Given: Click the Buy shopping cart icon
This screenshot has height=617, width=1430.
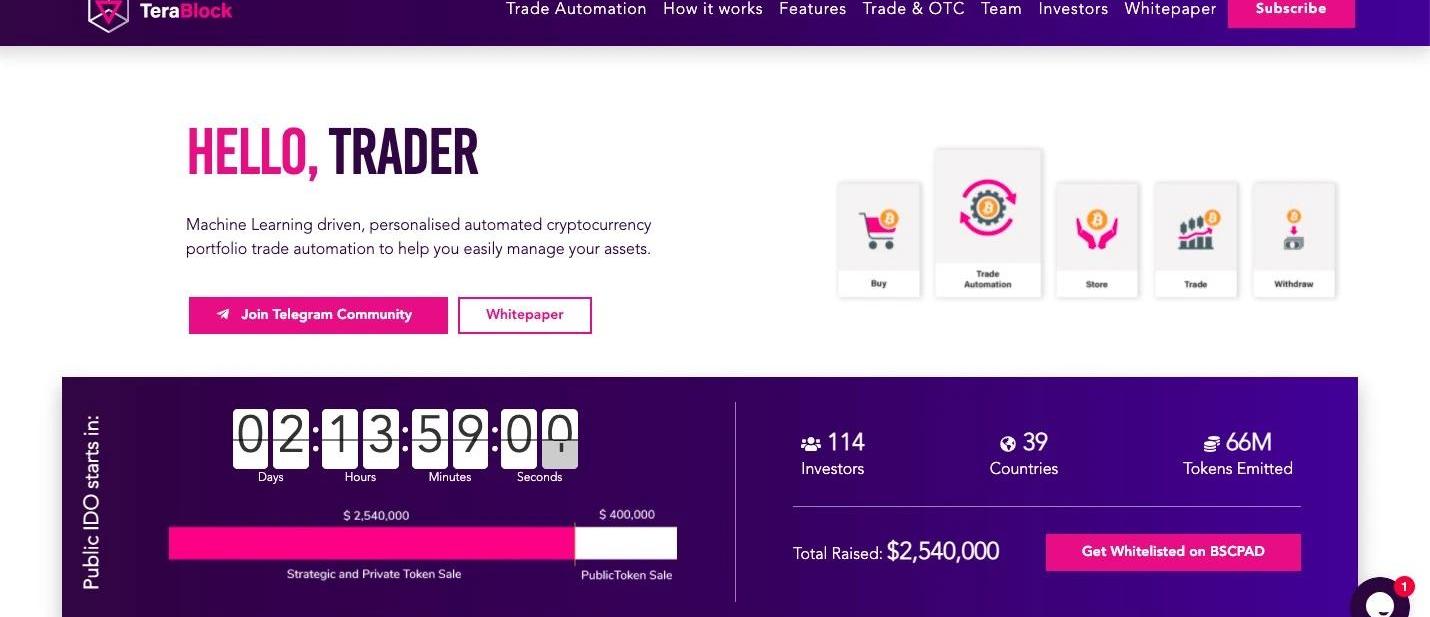Looking at the screenshot, I should point(878,229).
